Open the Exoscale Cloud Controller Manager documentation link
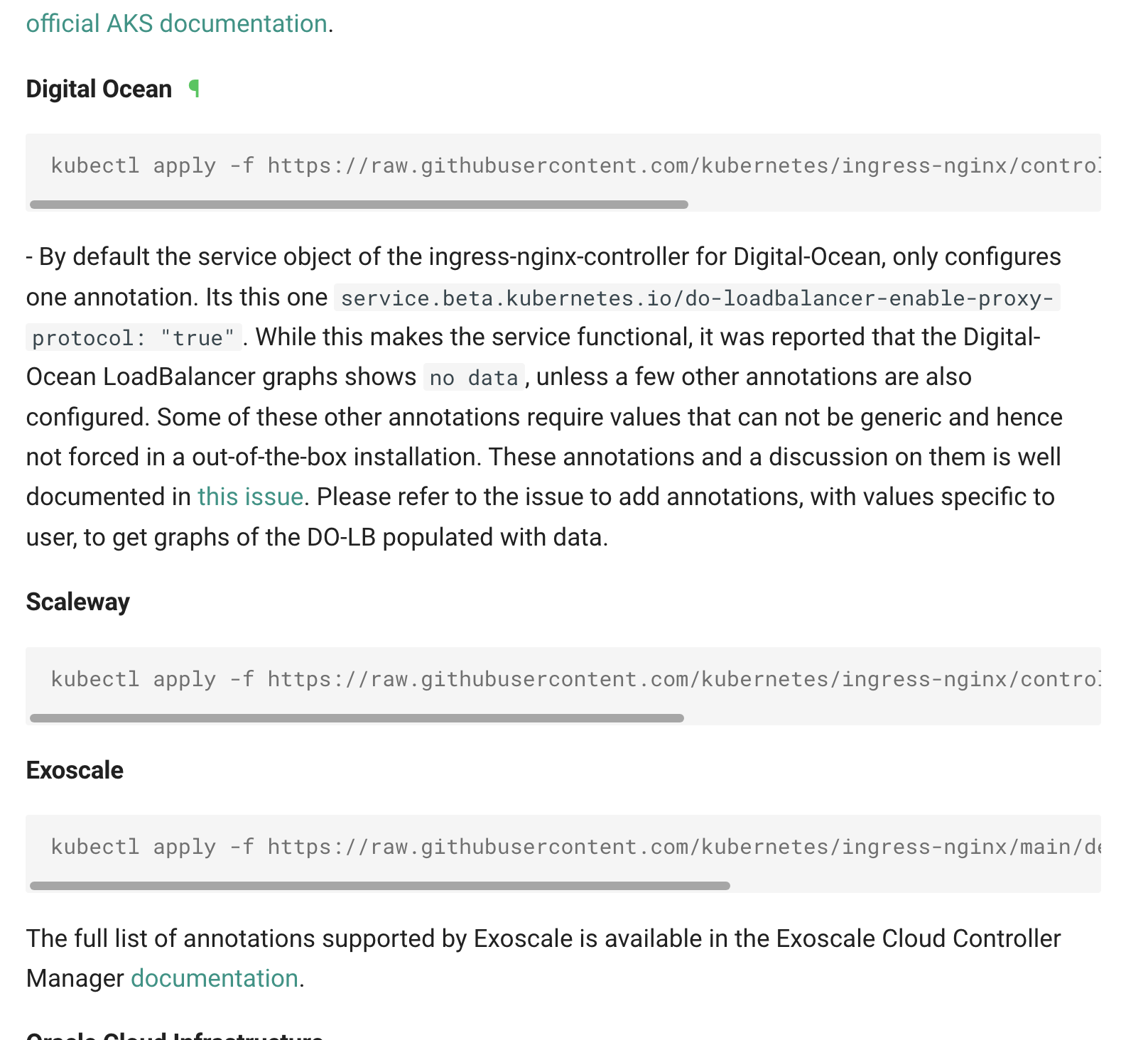This screenshot has height=1040, width=1148. (x=213, y=978)
